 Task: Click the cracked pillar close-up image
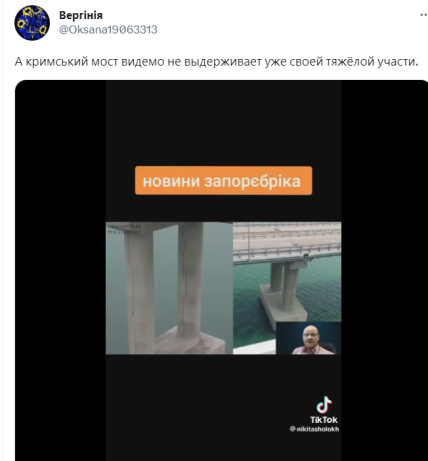tap(169, 288)
